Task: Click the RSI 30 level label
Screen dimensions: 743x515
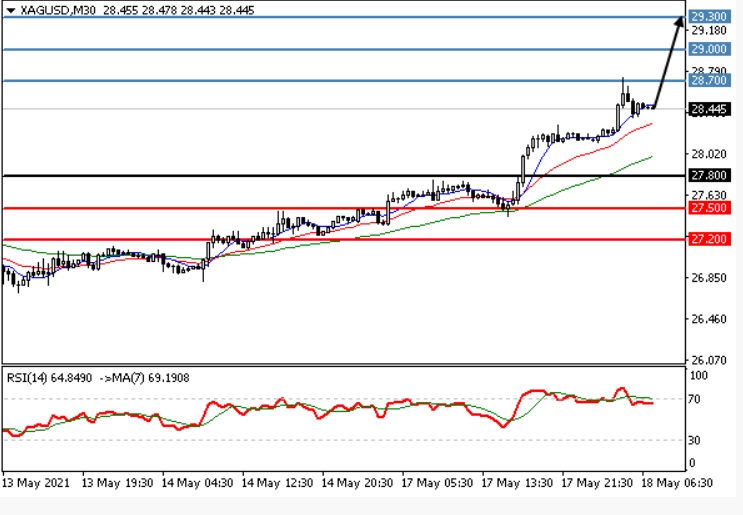Action: [x=694, y=440]
